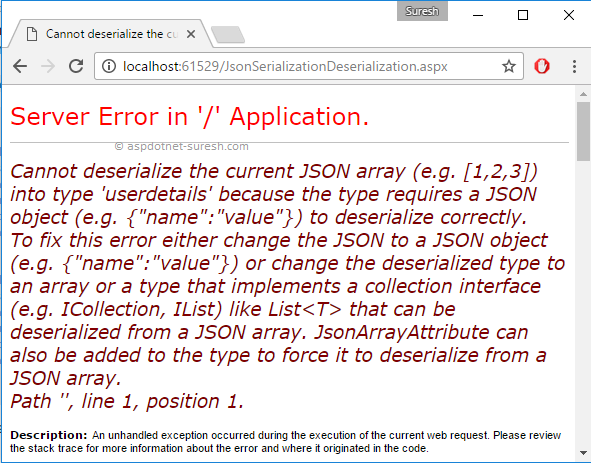Click the scrollbar down arrow

(583, 453)
